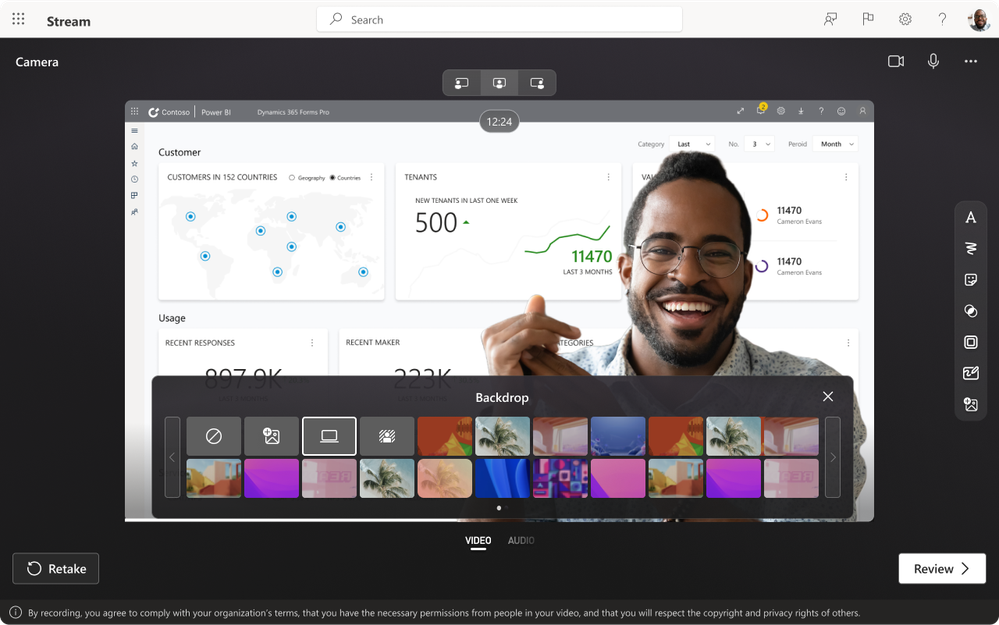Switch to the VIDEO tab
Viewport: 999px width, 625px height.
tap(478, 540)
